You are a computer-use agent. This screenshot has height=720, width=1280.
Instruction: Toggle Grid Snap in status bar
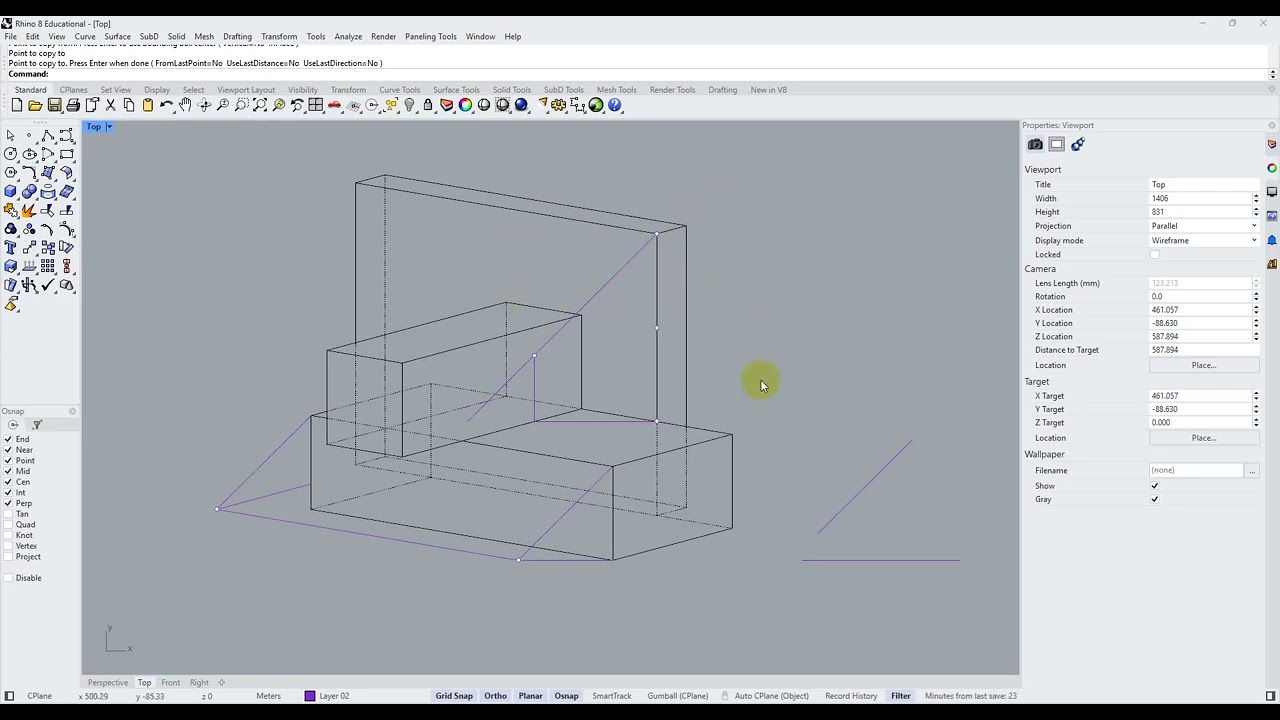454,696
